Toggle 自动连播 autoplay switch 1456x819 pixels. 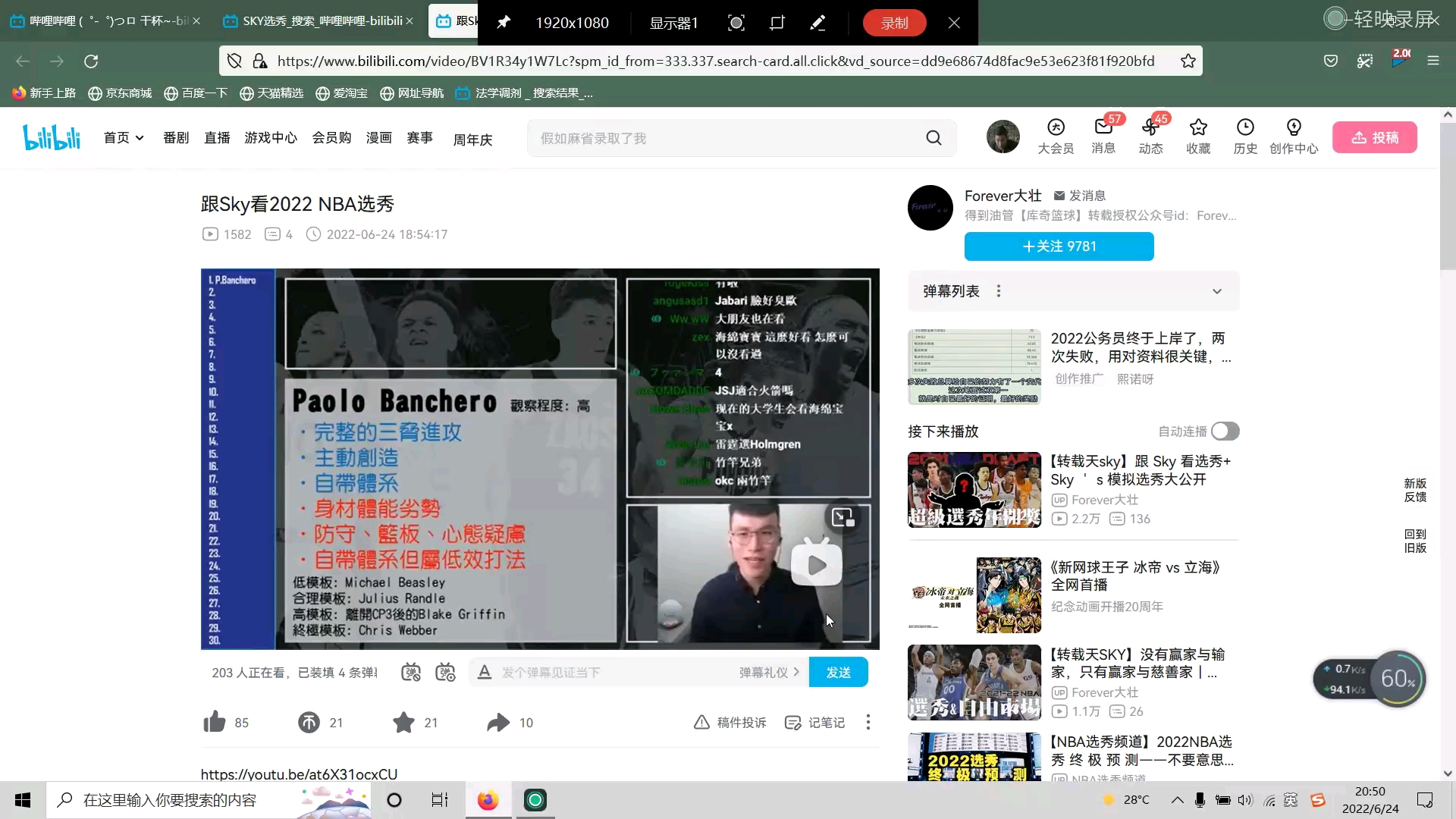tap(1225, 431)
